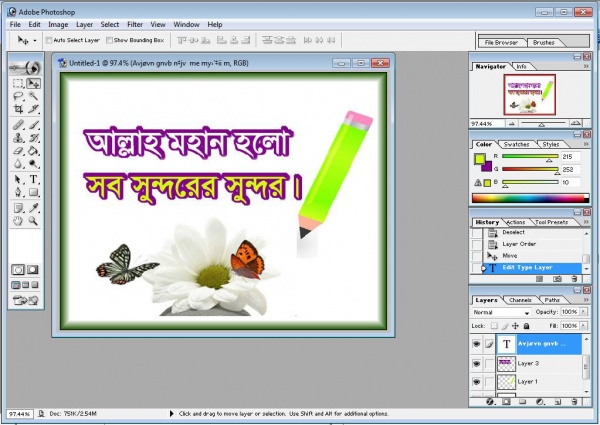
Task: Select the Horizontal Type tool
Action: point(34,179)
